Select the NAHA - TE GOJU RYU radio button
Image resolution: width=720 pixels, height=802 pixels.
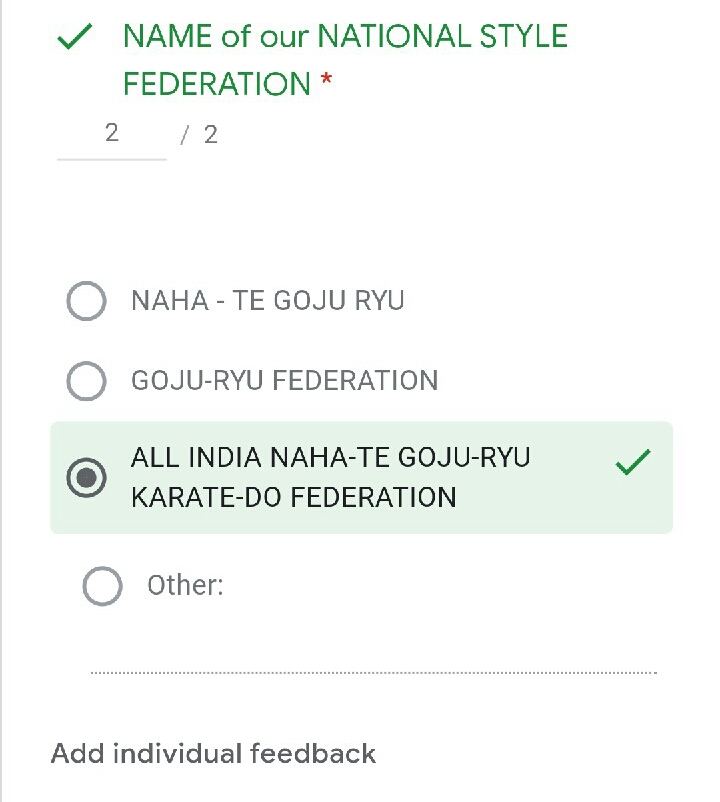click(x=86, y=301)
